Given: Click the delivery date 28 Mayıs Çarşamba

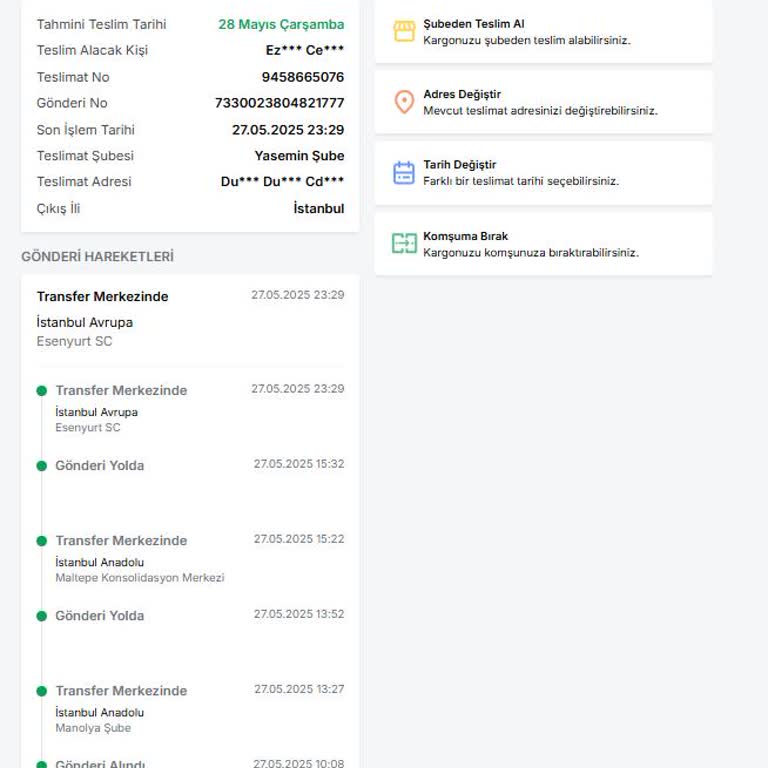Looking at the screenshot, I should [281, 24].
